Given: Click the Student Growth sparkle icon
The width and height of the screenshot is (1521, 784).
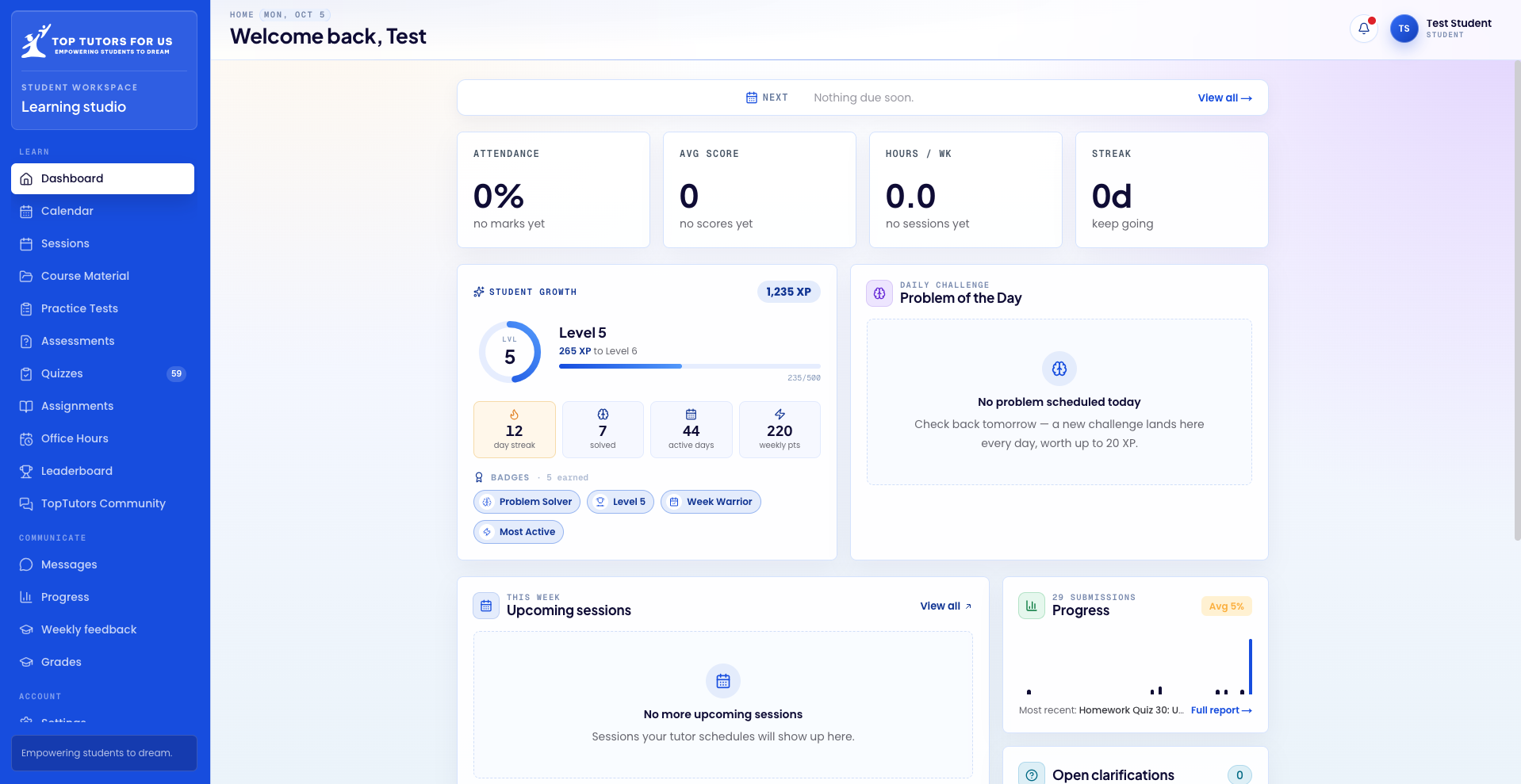Looking at the screenshot, I should 479,292.
